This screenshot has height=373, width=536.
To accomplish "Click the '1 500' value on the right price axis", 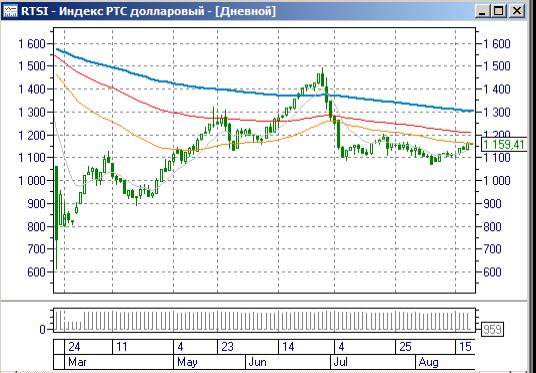I will [497, 66].
